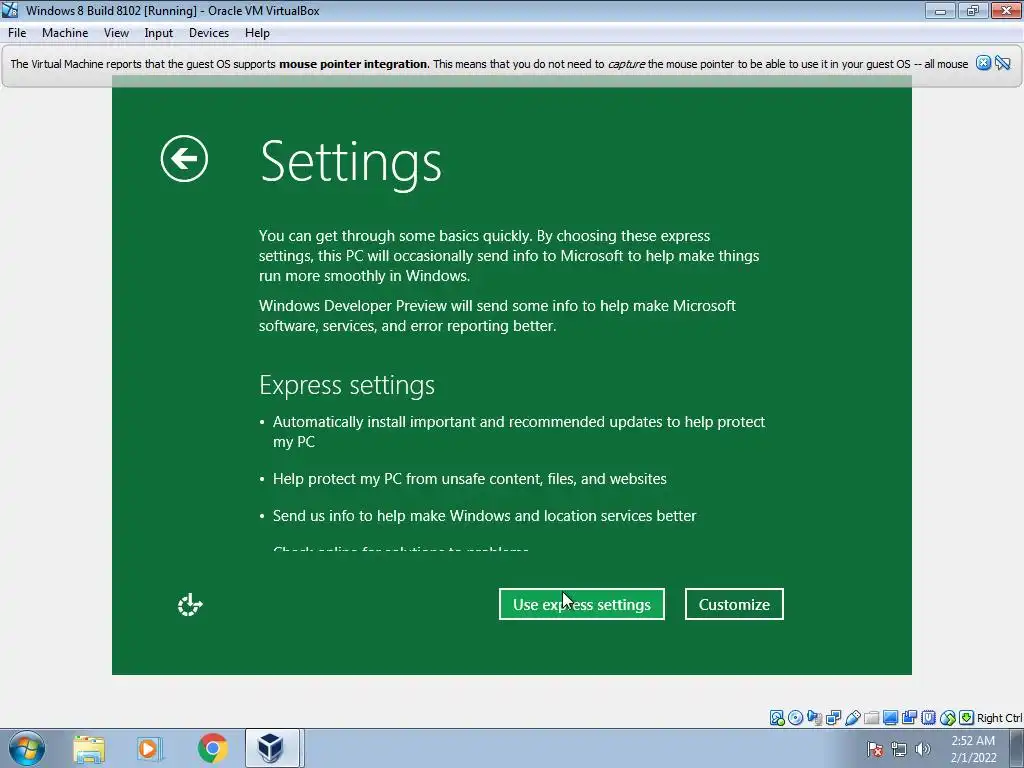Image resolution: width=1024 pixels, height=768 pixels.
Task: Close the VirtualBox window
Action: click(1006, 10)
